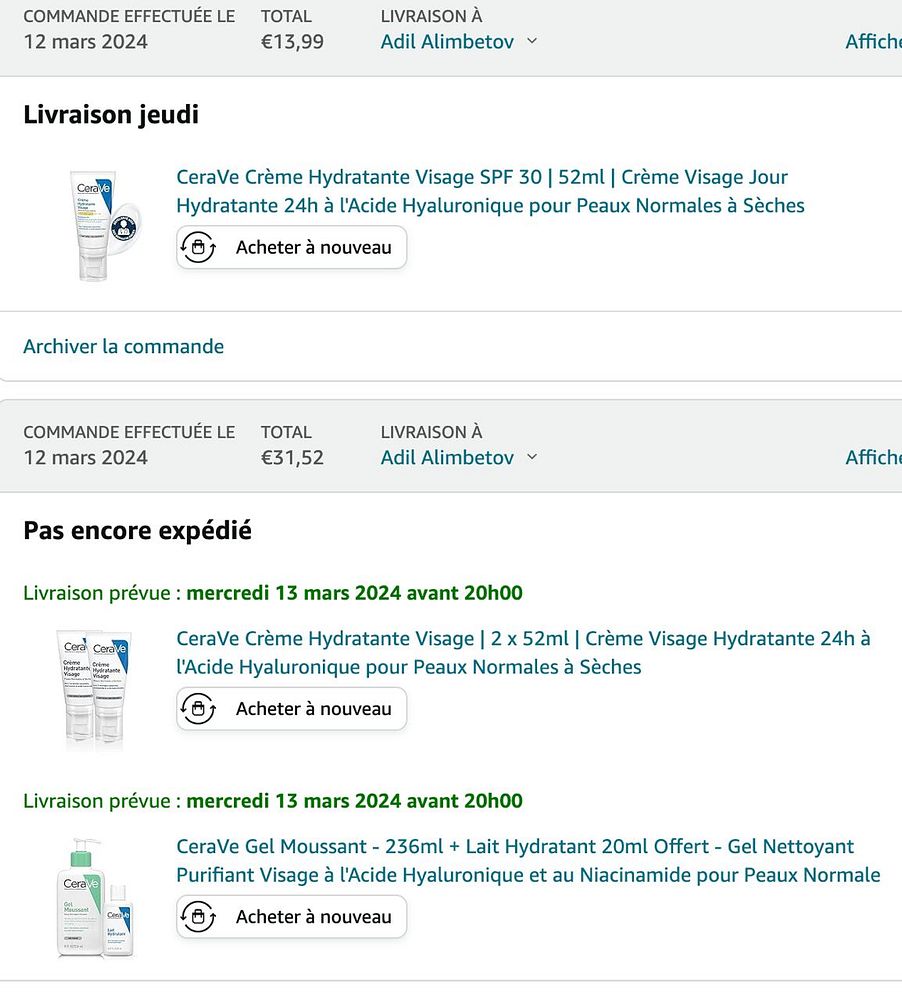Click the Afficher link on the €31,52 order
The image size is (902, 1000).
point(873,457)
